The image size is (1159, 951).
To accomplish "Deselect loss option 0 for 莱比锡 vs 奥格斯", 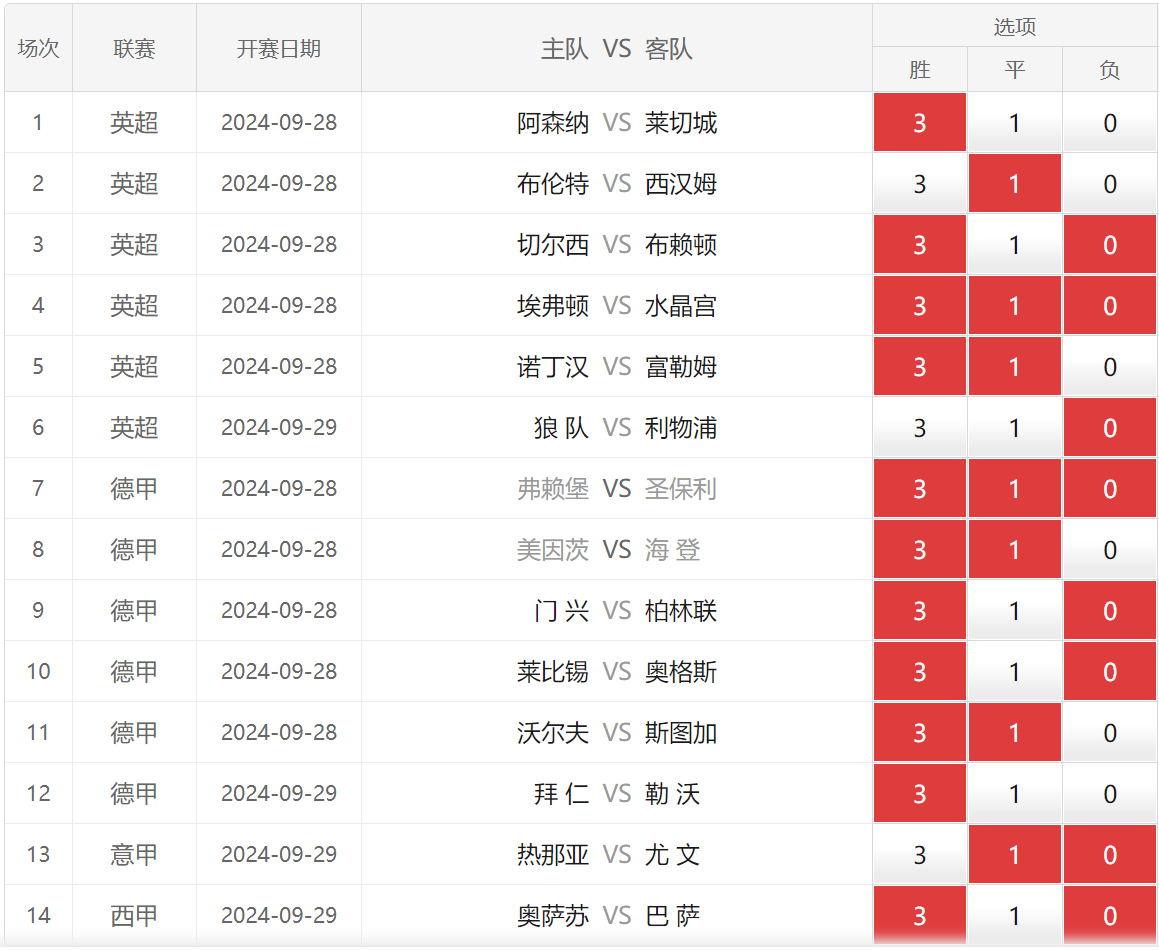I will 1109,672.
